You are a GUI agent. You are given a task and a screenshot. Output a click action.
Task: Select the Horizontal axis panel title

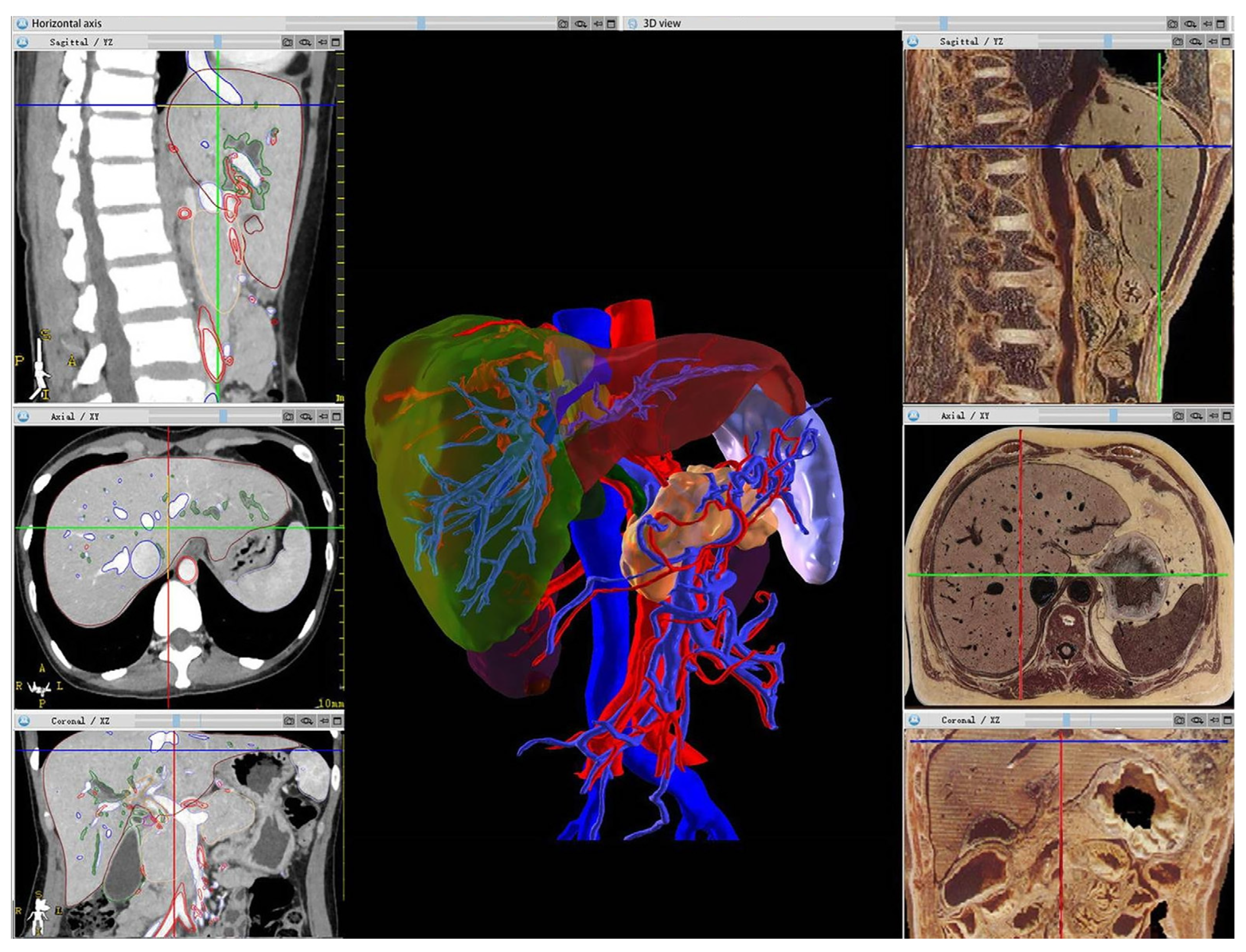pyautogui.click(x=66, y=23)
